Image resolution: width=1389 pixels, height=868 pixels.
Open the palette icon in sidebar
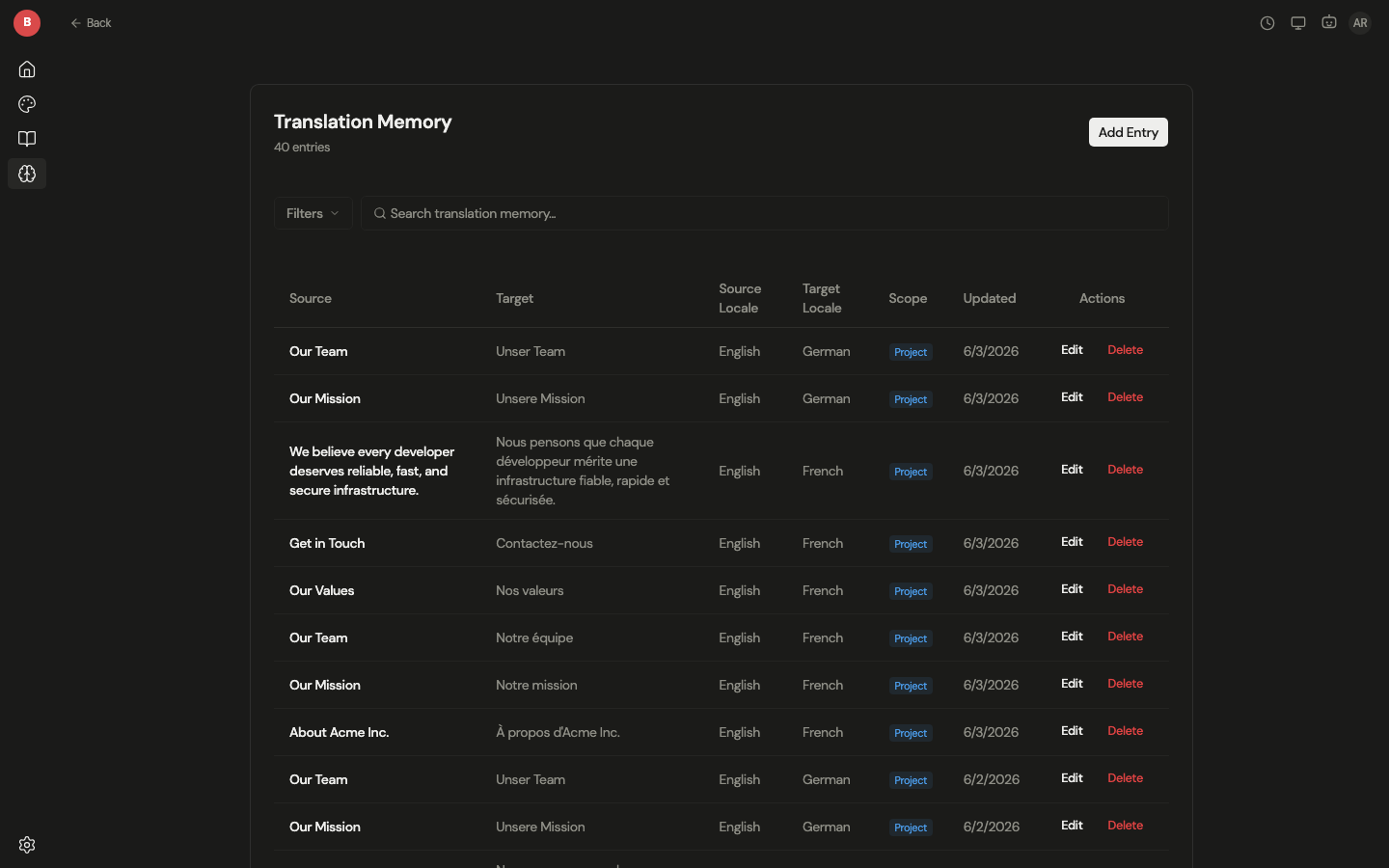point(27,104)
